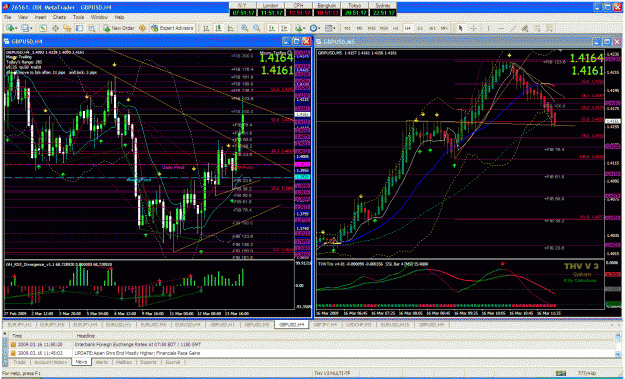625x379 pixels.
Task: Open the Alerts terminal tab
Action: 102,362
